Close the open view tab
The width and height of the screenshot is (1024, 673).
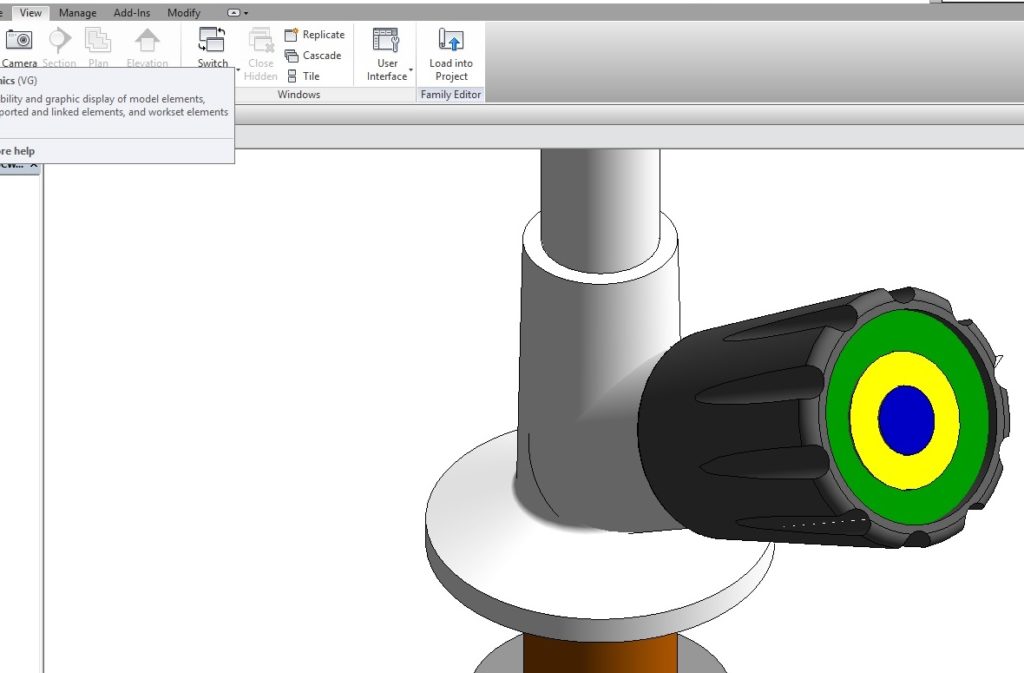coord(34,166)
